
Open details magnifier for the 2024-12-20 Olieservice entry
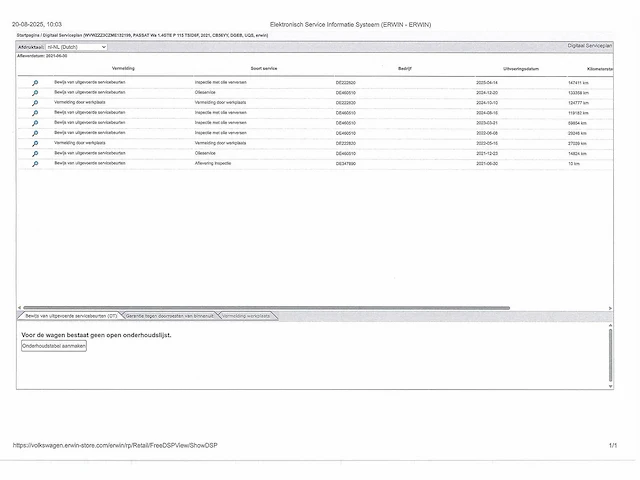click(x=35, y=93)
